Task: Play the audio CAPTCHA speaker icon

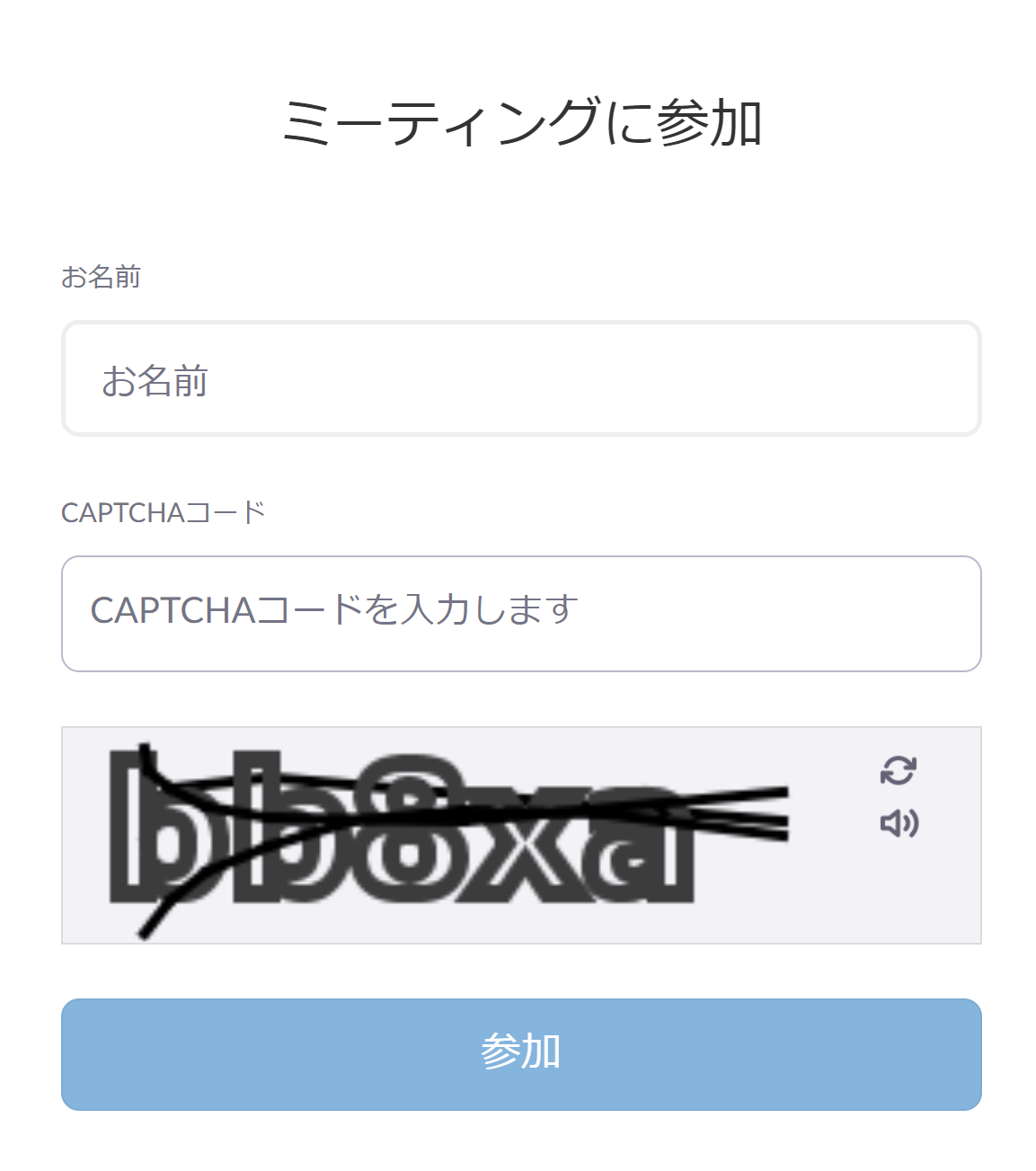Action: tap(899, 823)
